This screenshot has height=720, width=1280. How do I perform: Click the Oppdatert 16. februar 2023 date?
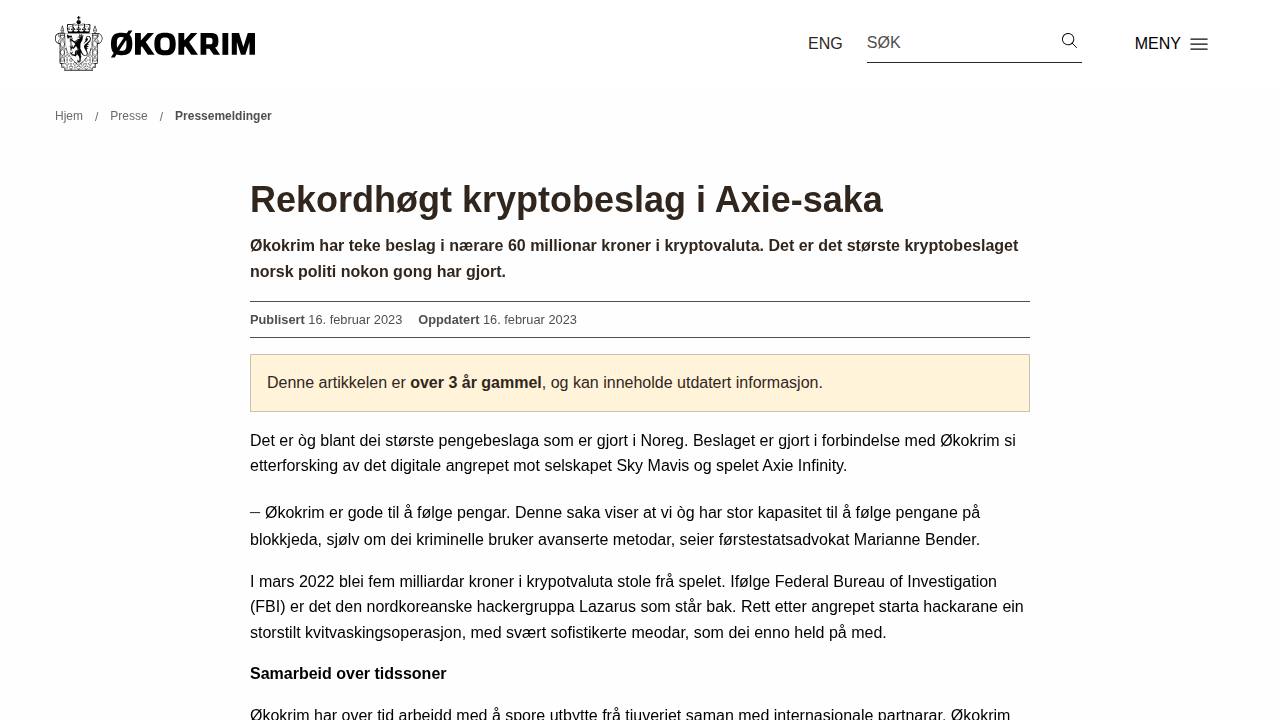pyautogui.click(x=497, y=320)
